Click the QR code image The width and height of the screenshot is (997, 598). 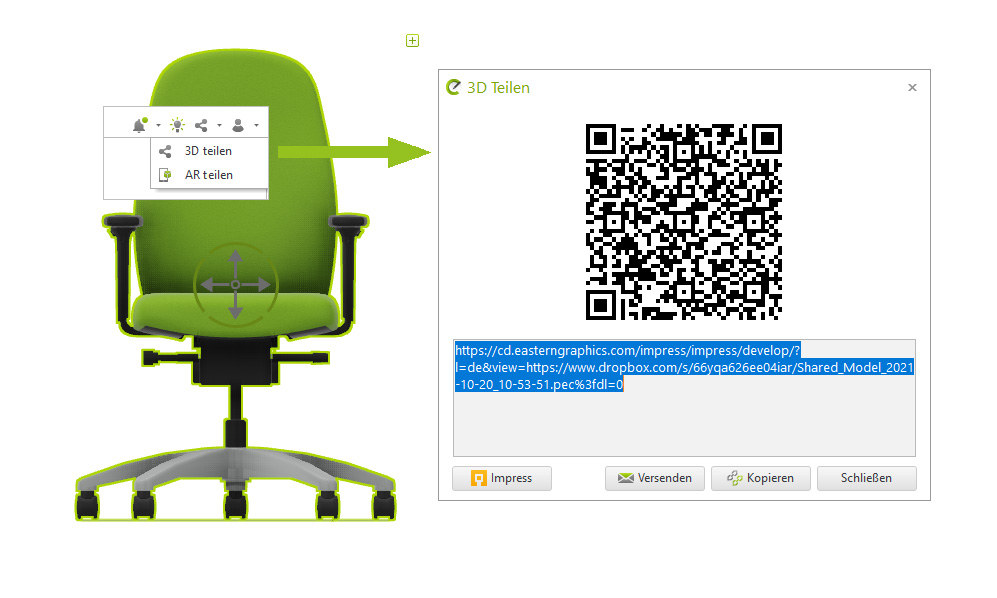click(684, 222)
